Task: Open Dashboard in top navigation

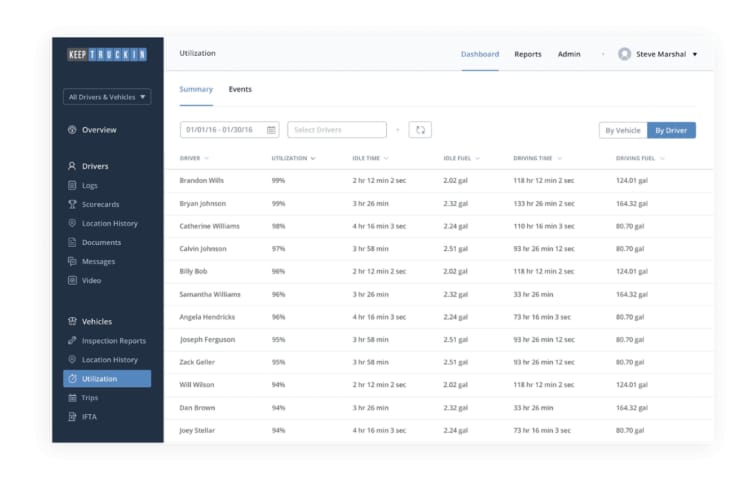Action: 480,54
